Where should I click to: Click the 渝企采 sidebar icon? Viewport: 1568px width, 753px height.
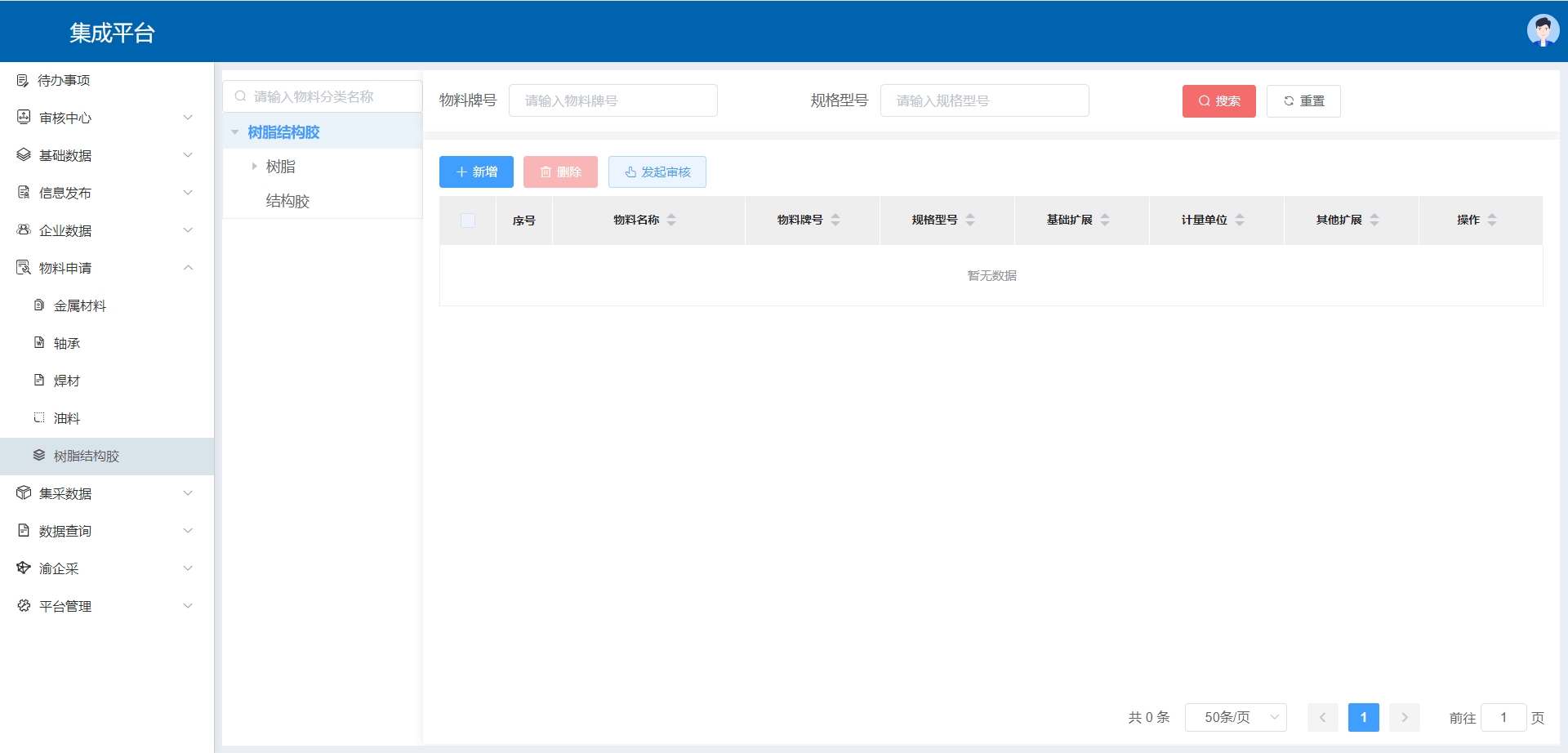24,568
